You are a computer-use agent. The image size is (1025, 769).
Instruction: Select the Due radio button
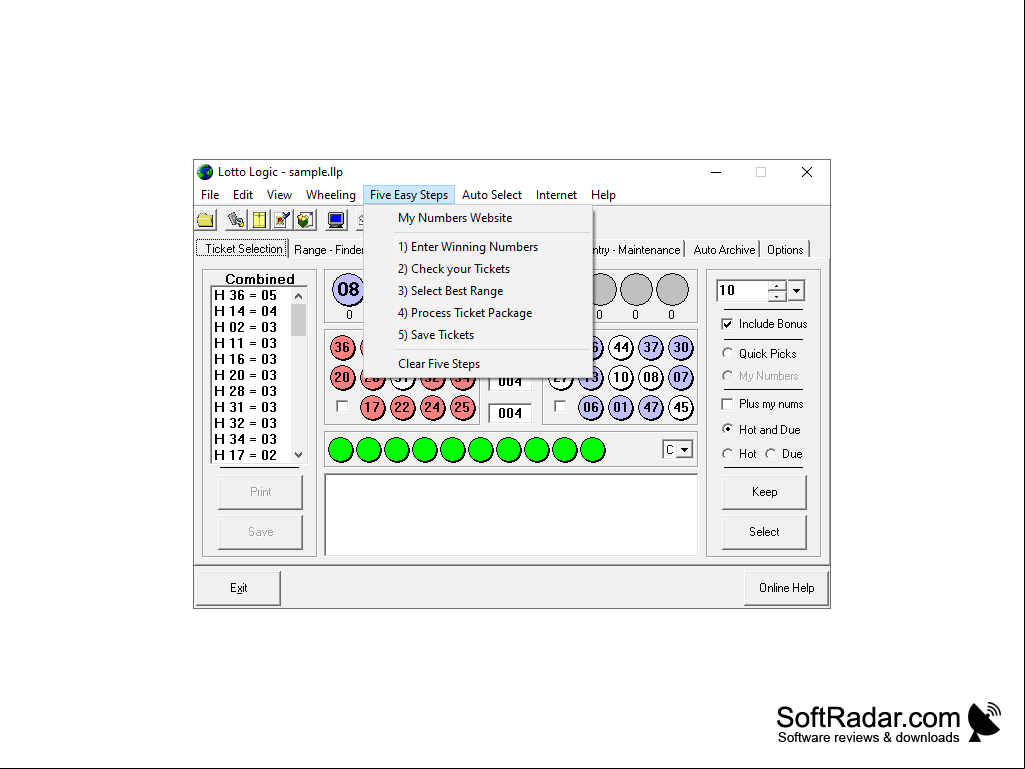coord(771,453)
